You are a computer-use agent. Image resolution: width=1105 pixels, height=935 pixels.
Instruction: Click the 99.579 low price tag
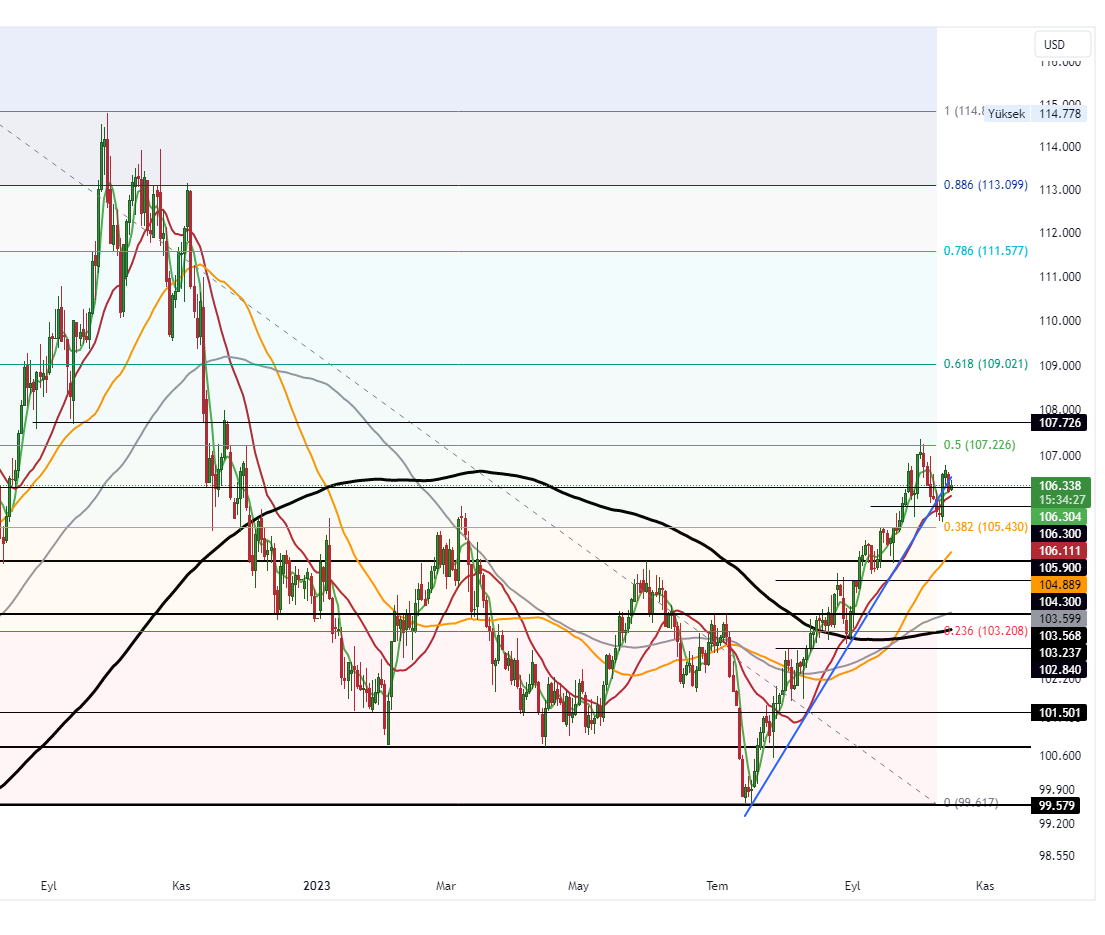[x=1054, y=805]
